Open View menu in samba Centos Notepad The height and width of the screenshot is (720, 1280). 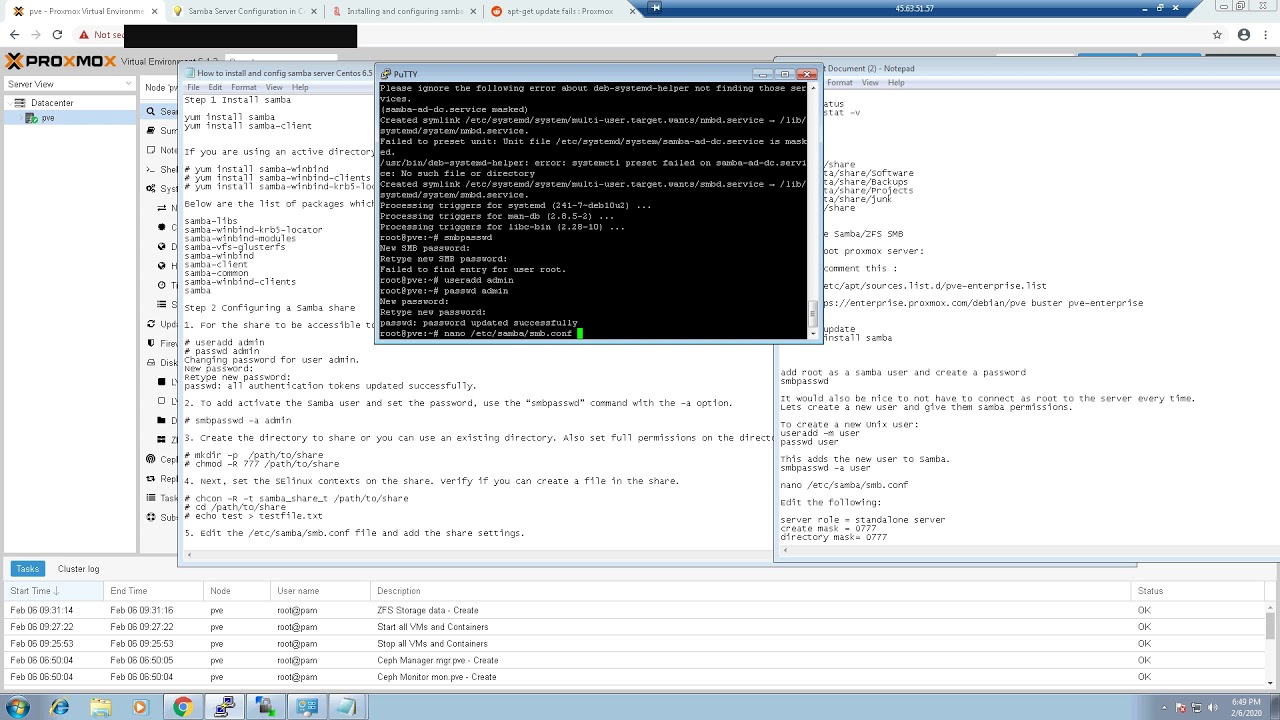click(x=274, y=87)
